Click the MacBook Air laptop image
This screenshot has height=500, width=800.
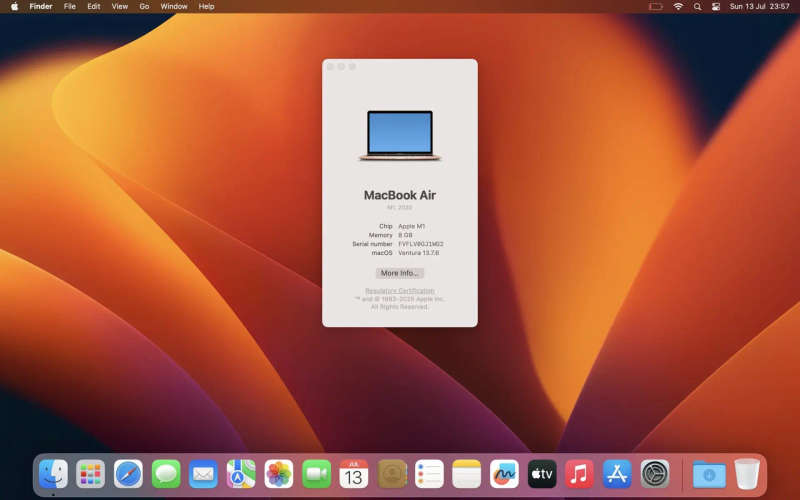click(400, 136)
